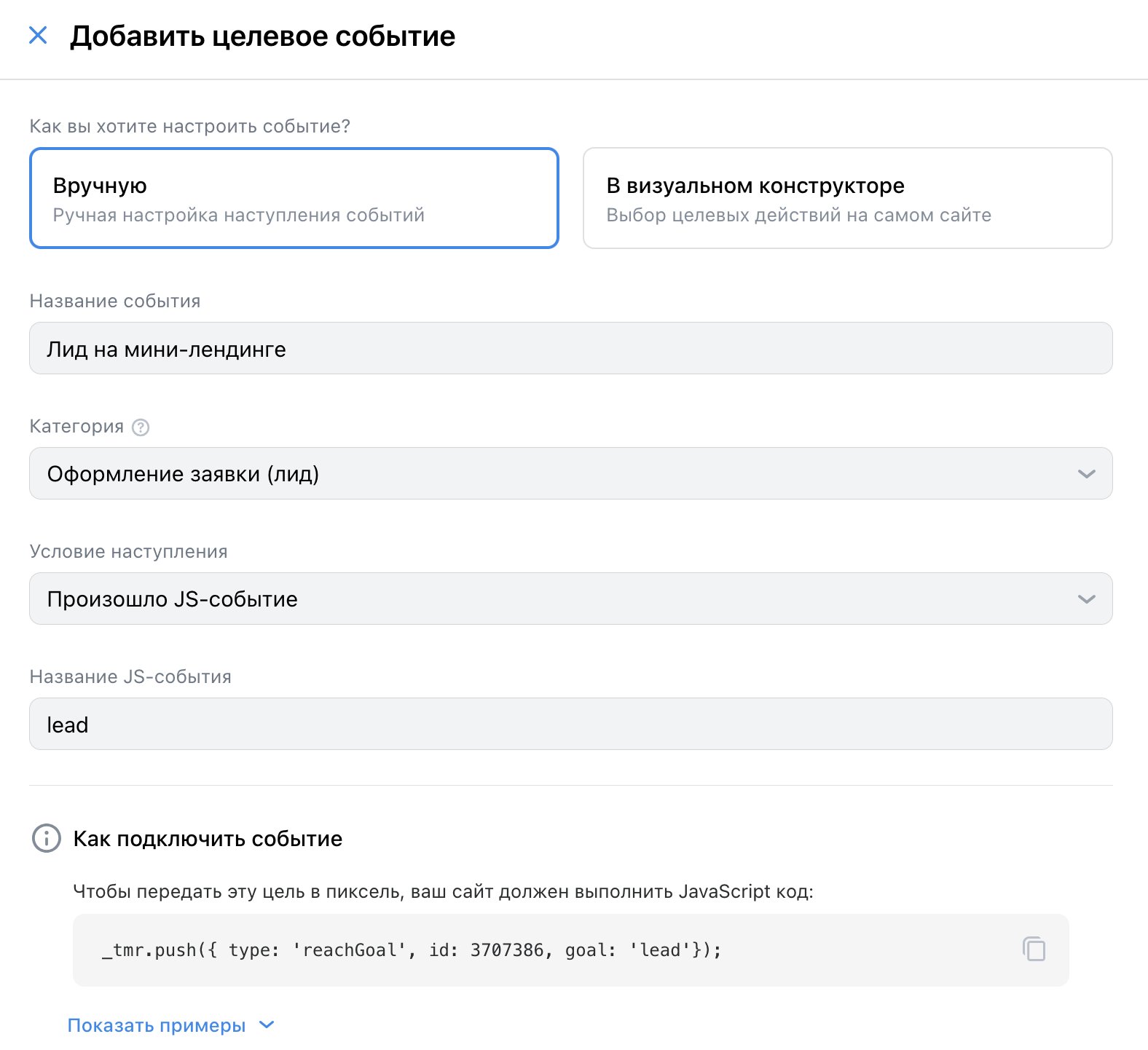Close the add target event dialog
The image size is (1148, 1050).
point(38,35)
